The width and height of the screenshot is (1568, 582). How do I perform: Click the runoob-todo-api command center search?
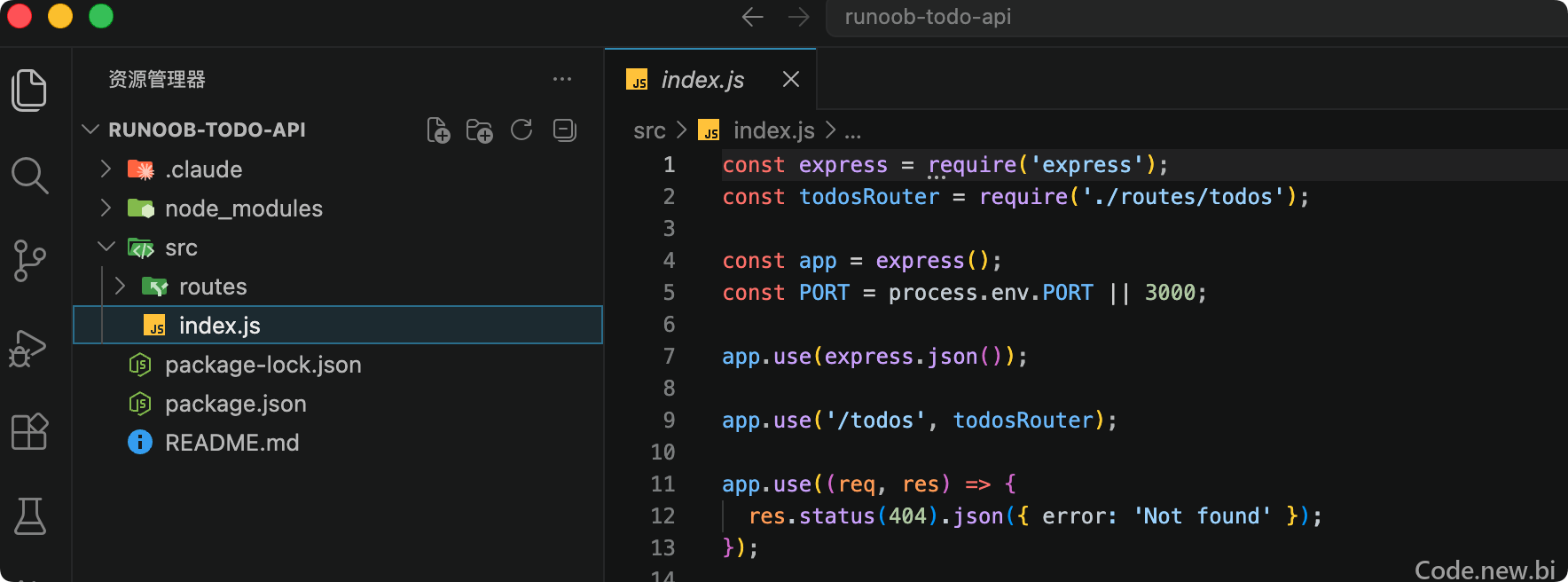(1196, 18)
